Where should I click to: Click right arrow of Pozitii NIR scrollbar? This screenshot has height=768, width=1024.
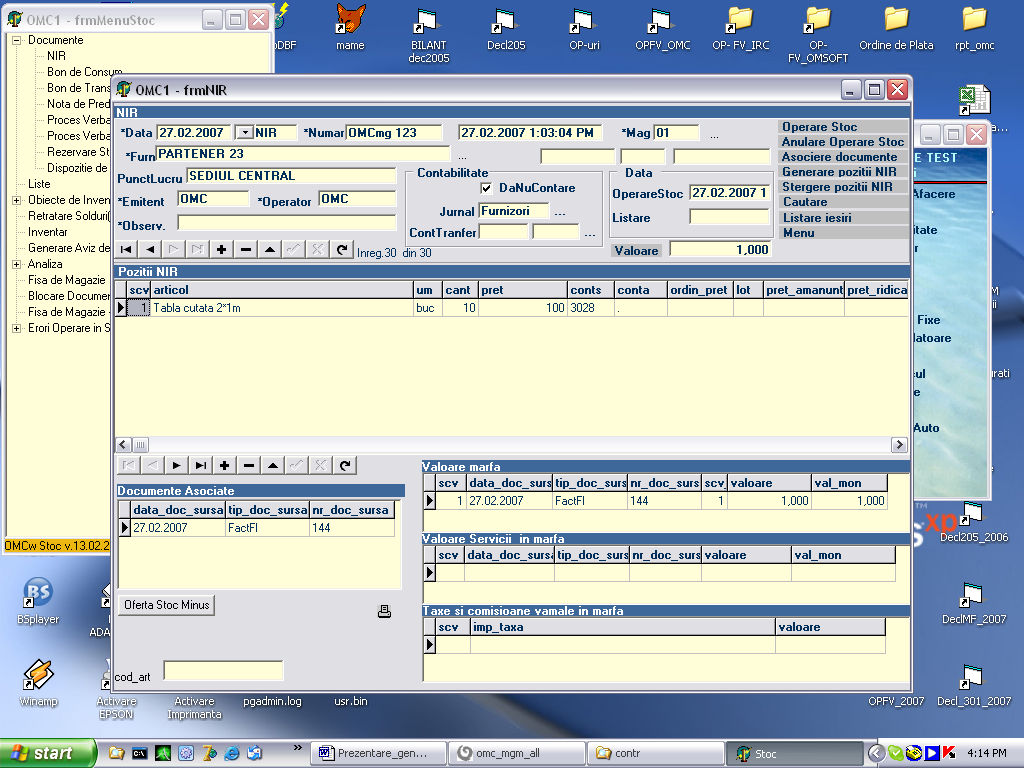(899, 445)
